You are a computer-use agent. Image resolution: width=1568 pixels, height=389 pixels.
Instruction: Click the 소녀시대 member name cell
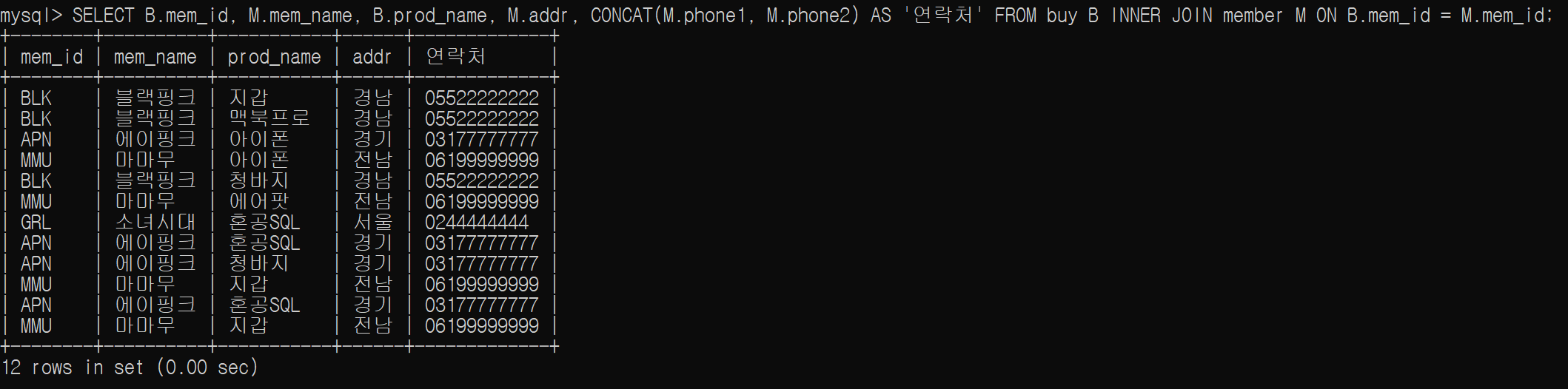(x=155, y=222)
